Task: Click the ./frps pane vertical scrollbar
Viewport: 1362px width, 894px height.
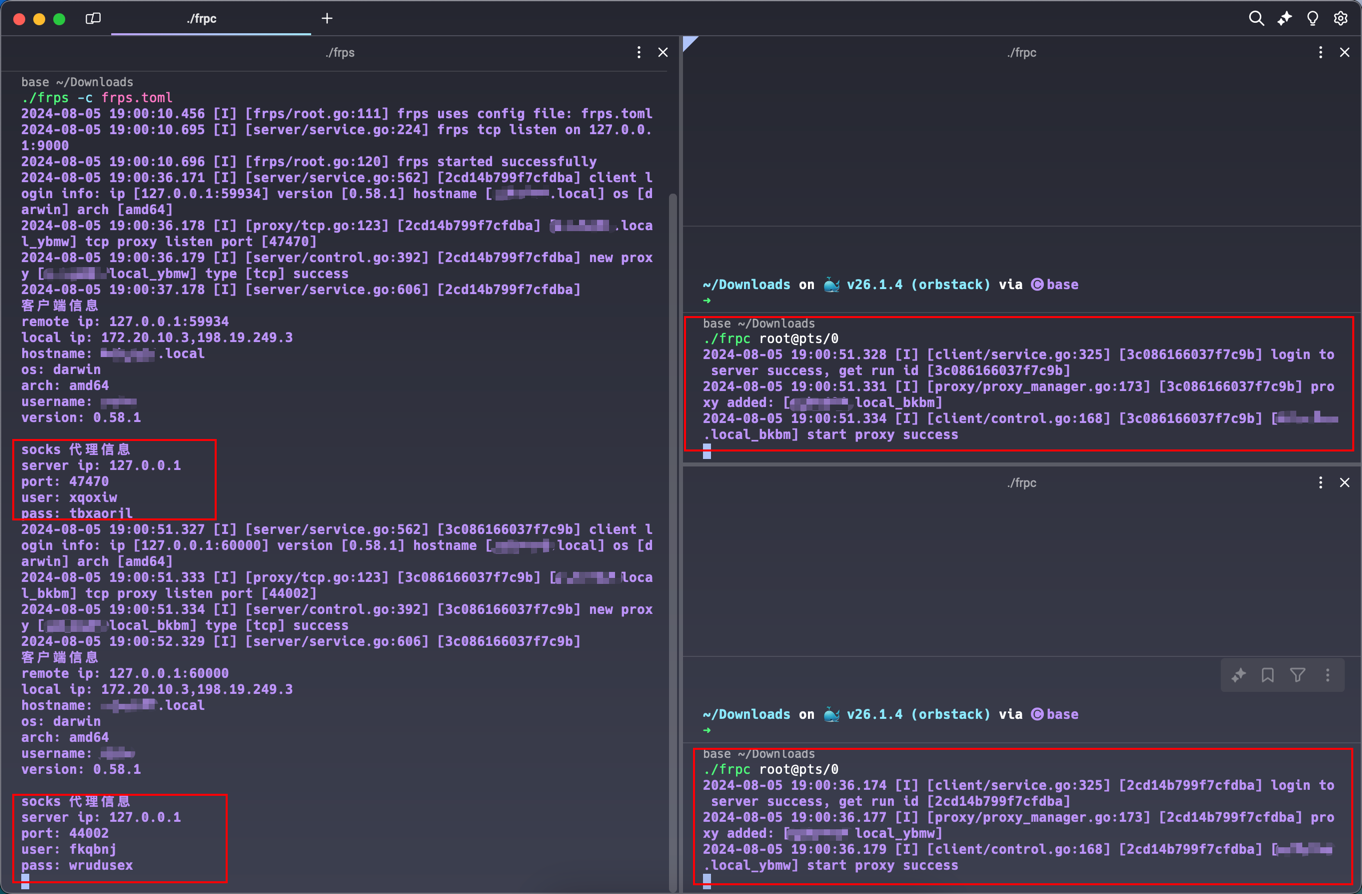Action: coord(673,540)
